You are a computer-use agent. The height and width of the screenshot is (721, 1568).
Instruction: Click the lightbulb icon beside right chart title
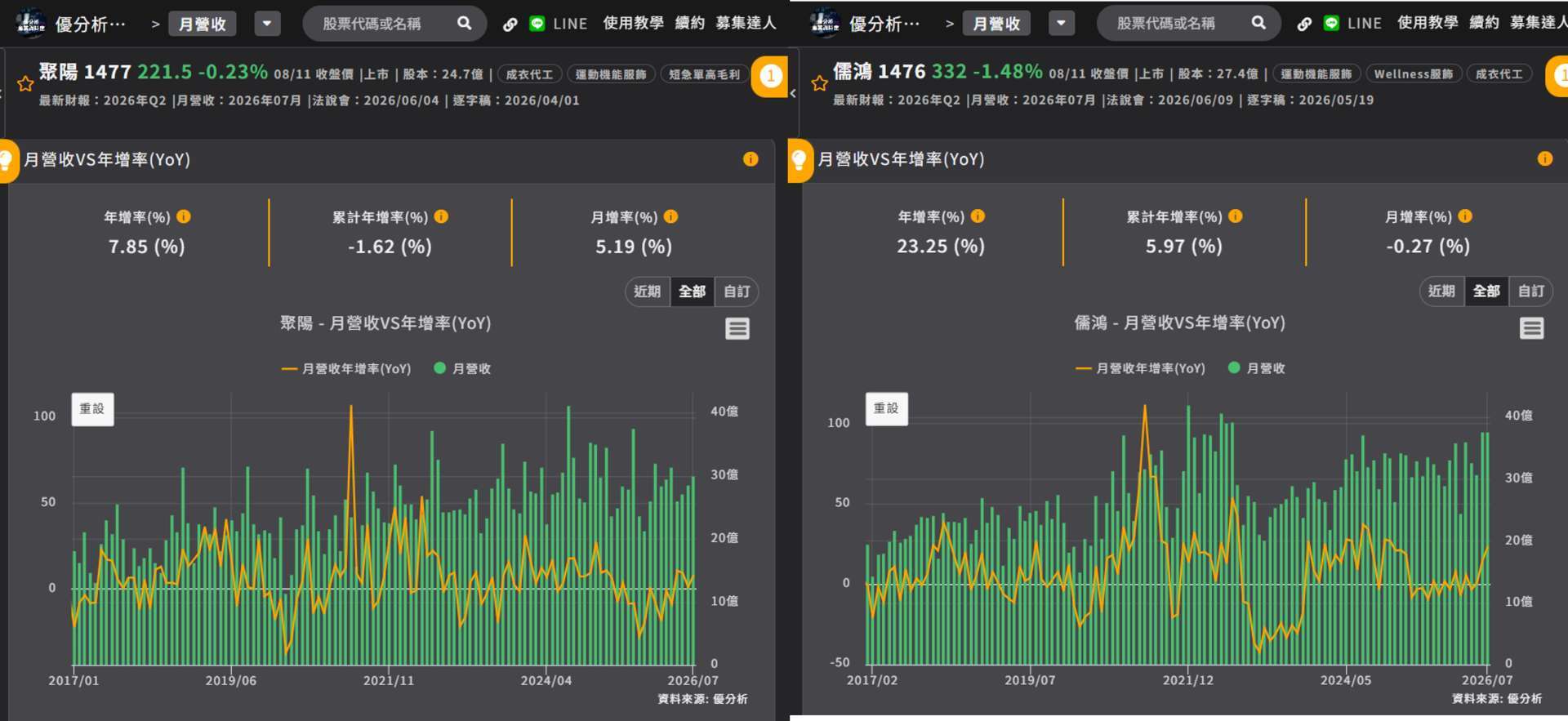click(x=800, y=160)
